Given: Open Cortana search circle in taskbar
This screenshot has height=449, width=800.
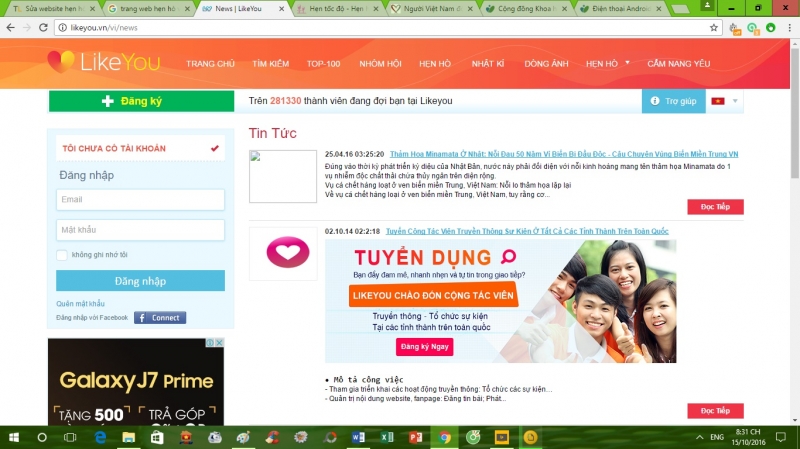Looking at the screenshot, I should click(42, 437).
